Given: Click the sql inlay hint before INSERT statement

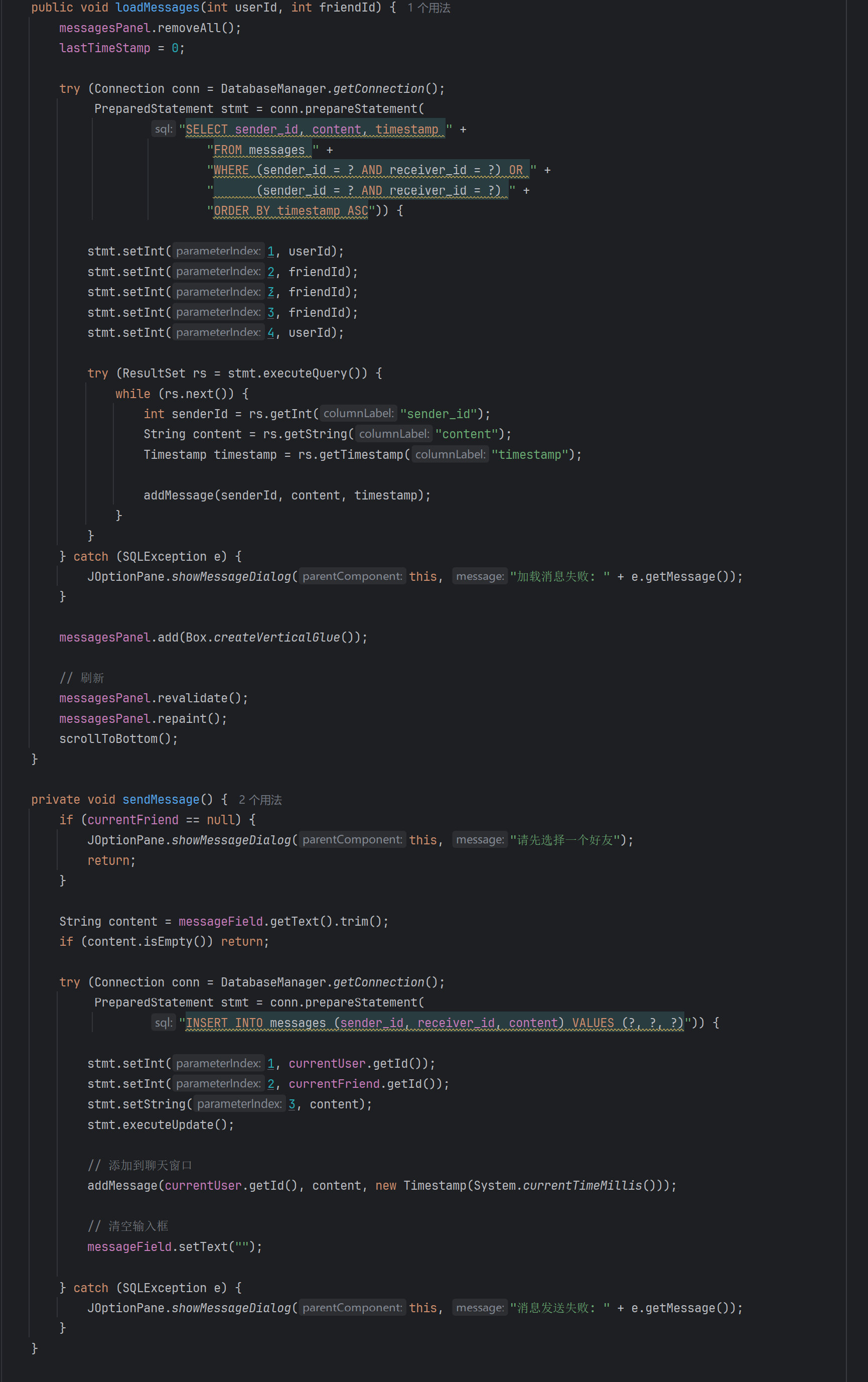Looking at the screenshot, I should (x=164, y=1022).
